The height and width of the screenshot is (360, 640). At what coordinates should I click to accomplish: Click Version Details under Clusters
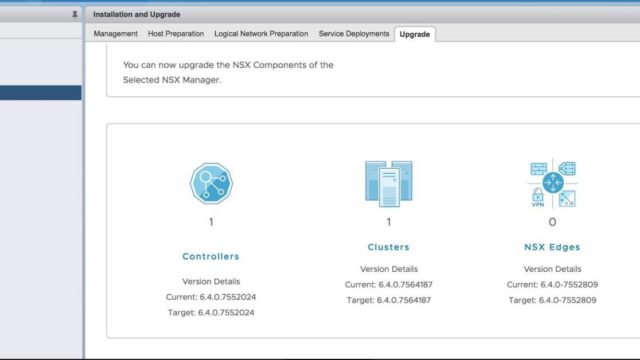[x=389, y=269]
